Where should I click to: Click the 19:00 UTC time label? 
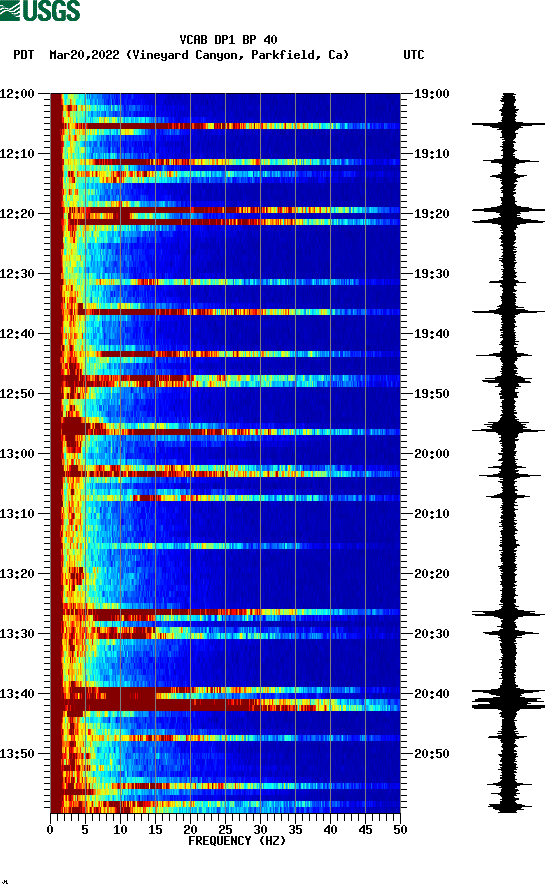[431, 93]
